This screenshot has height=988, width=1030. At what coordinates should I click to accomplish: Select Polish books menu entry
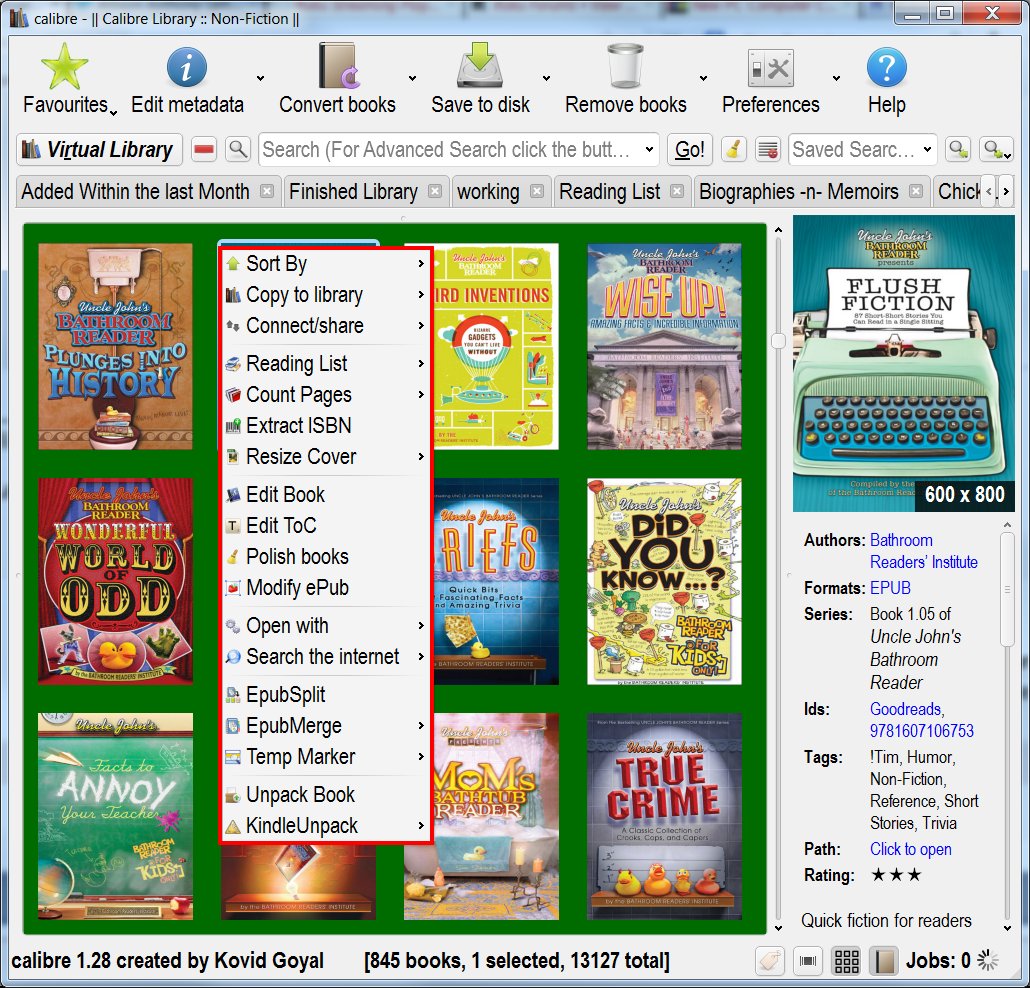pos(326,557)
